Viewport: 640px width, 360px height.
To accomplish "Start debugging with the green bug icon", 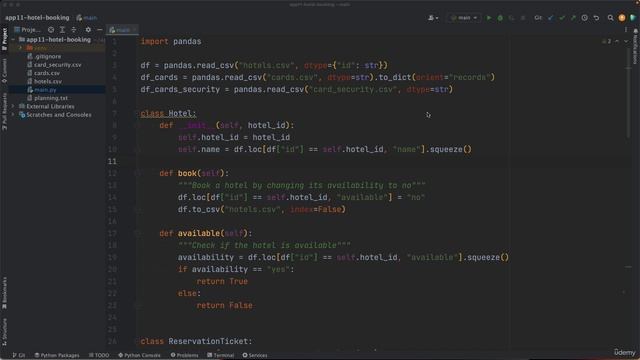I will [x=500, y=18].
